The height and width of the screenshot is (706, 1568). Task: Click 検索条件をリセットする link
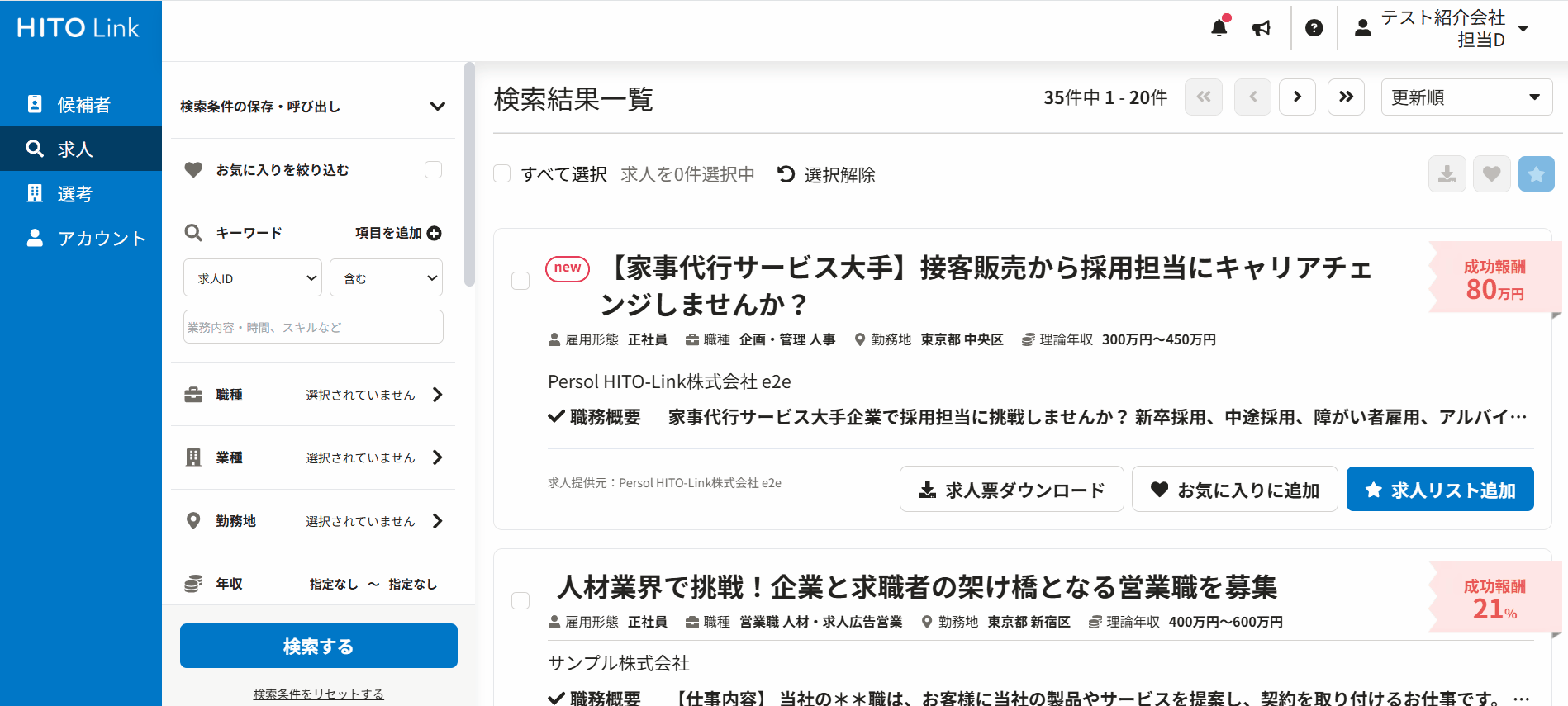click(x=319, y=694)
